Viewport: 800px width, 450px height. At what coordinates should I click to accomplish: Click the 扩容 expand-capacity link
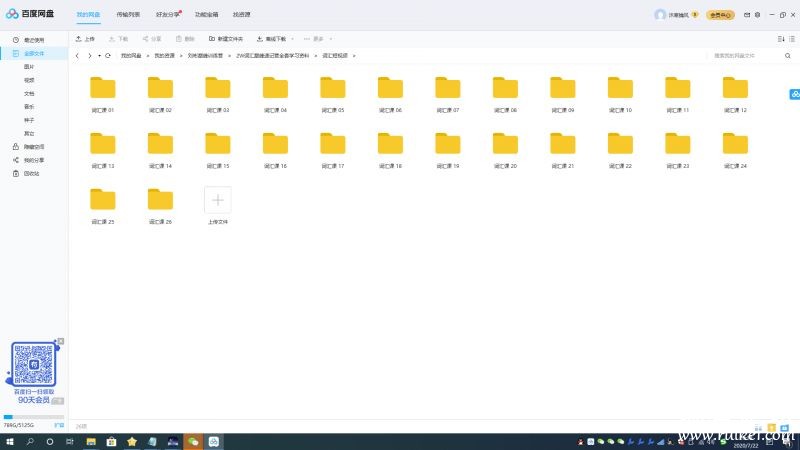[x=59, y=425]
